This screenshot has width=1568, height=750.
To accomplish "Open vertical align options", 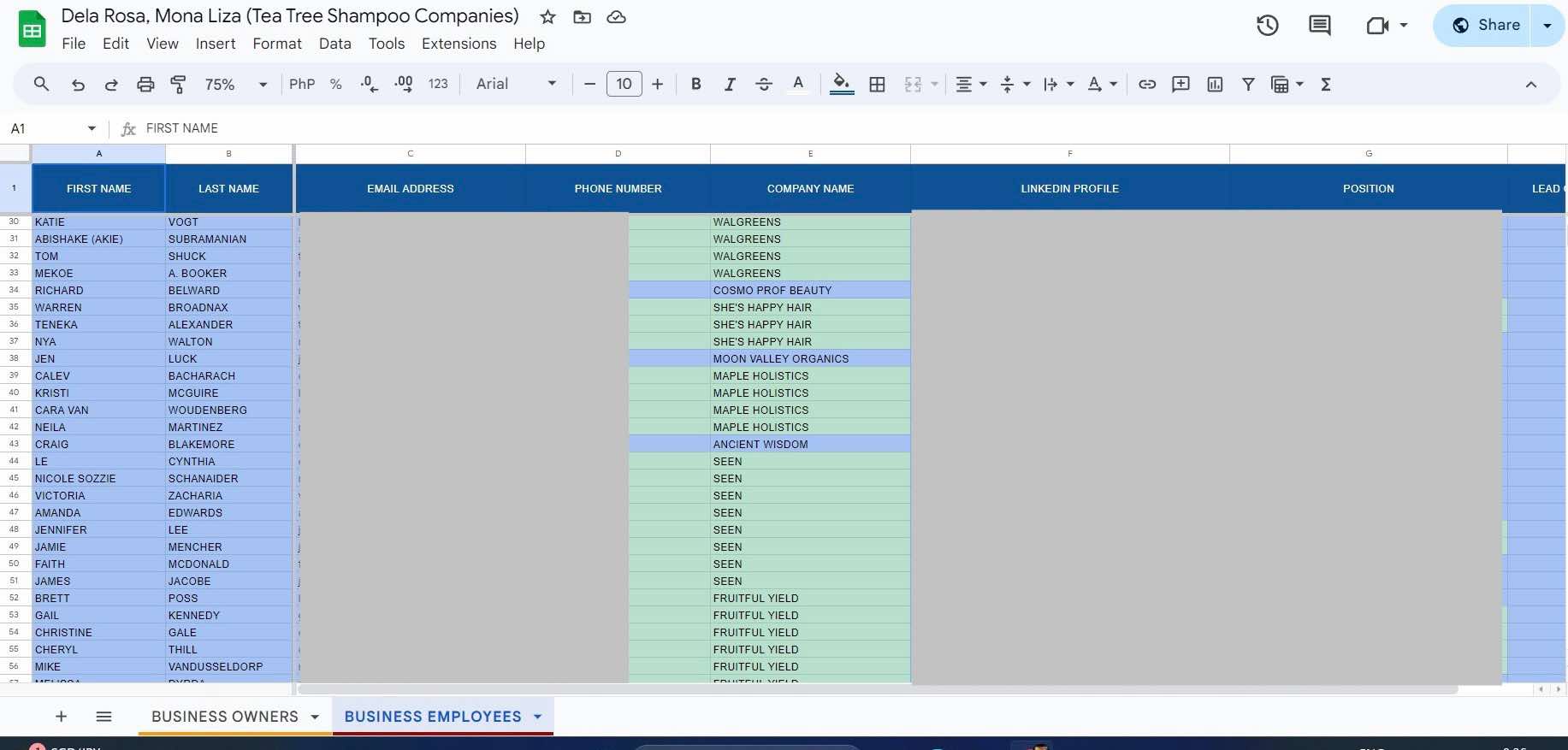I will 1015,84.
